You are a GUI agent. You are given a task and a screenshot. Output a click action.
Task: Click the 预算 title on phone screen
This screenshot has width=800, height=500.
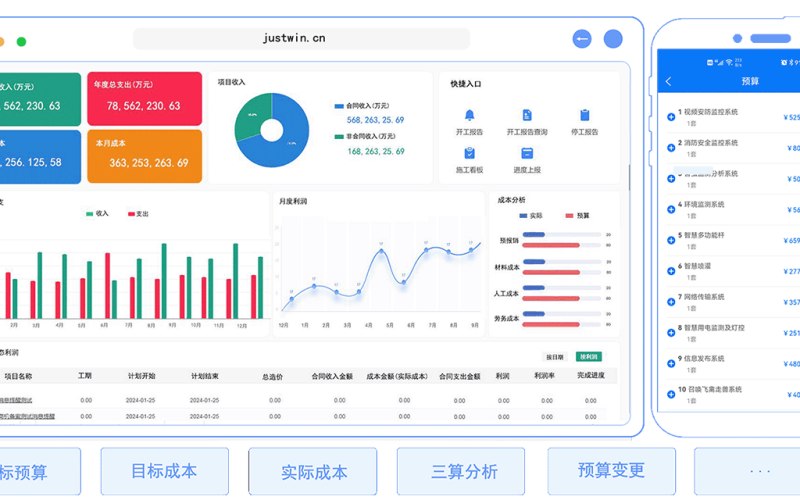point(750,81)
